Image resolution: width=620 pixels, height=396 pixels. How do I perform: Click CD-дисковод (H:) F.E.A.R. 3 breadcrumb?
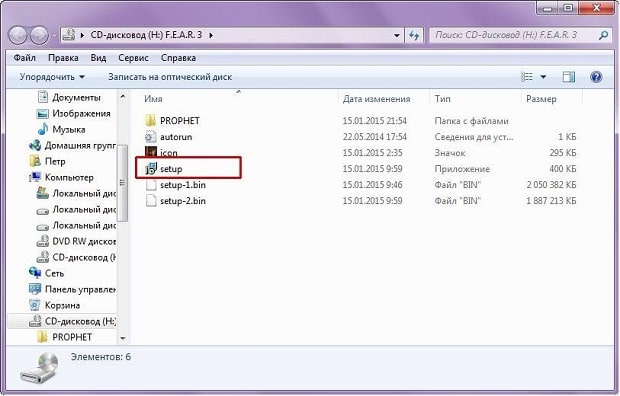pyautogui.click(x=146, y=35)
